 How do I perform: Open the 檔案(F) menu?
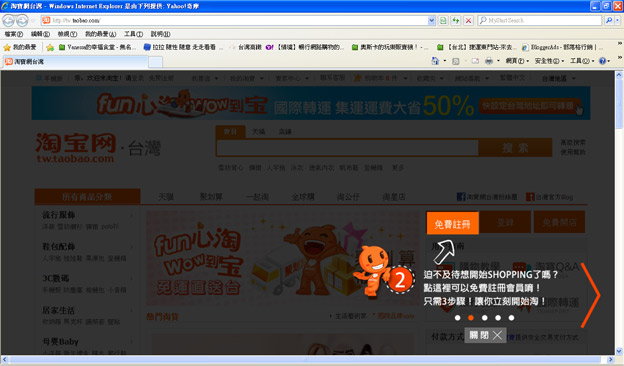click(x=13, y=34)
